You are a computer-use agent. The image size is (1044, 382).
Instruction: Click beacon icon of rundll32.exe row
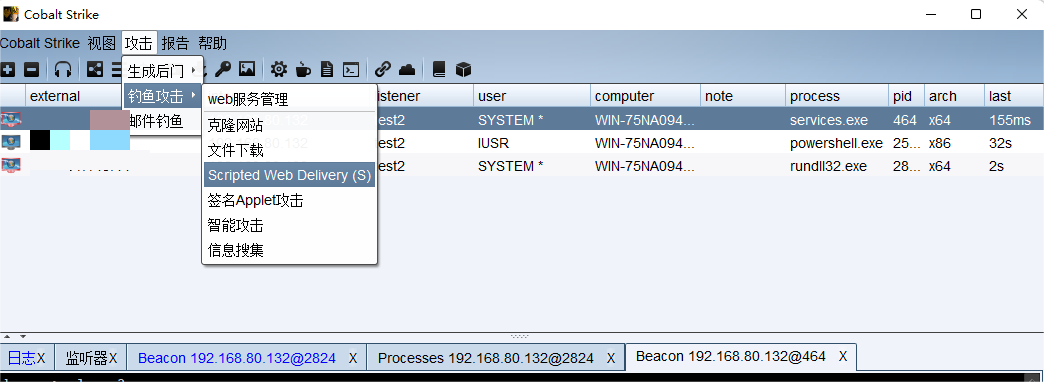[x=11, y=165]
